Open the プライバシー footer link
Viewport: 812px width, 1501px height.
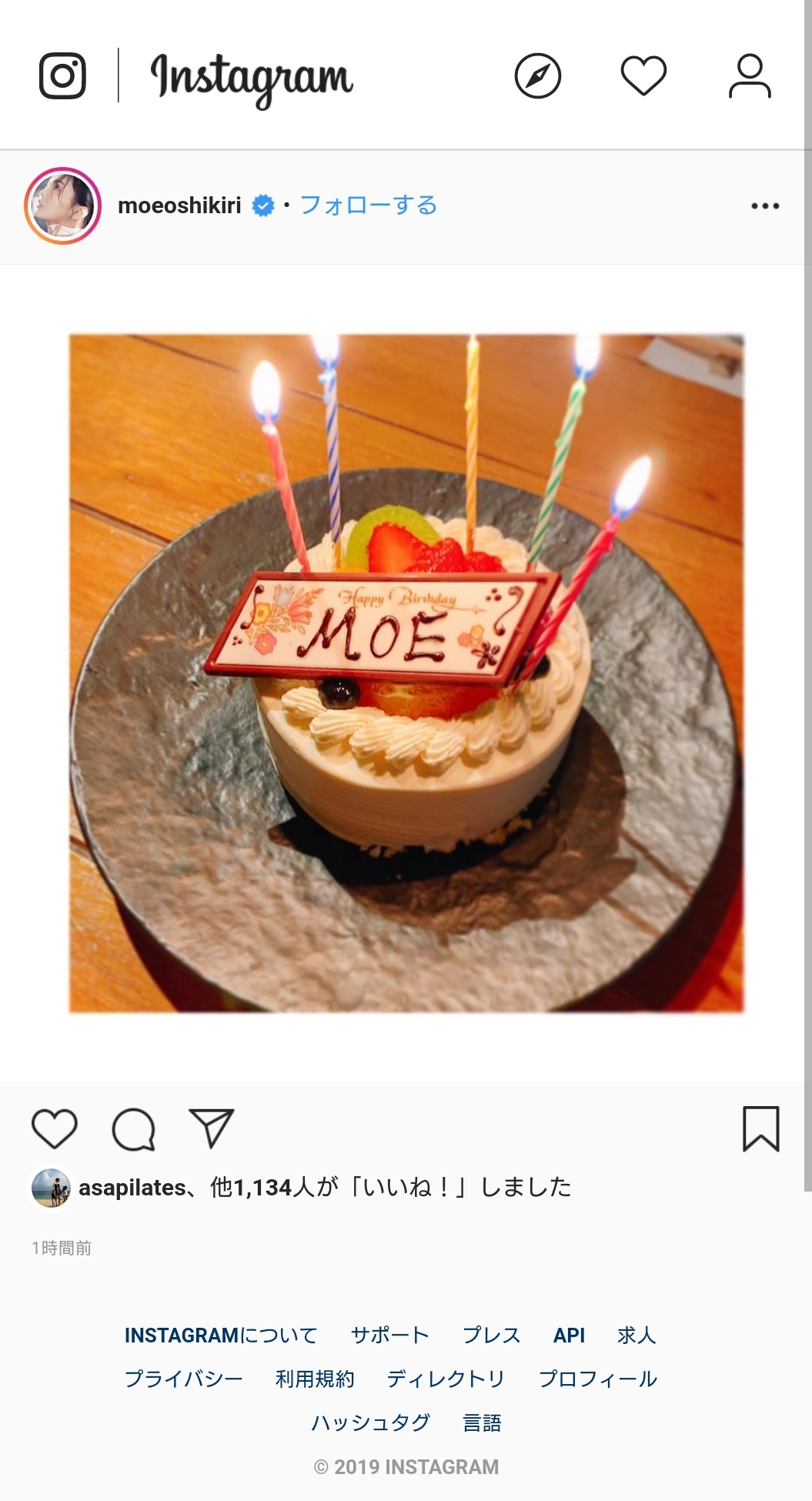coord(183,1379)
